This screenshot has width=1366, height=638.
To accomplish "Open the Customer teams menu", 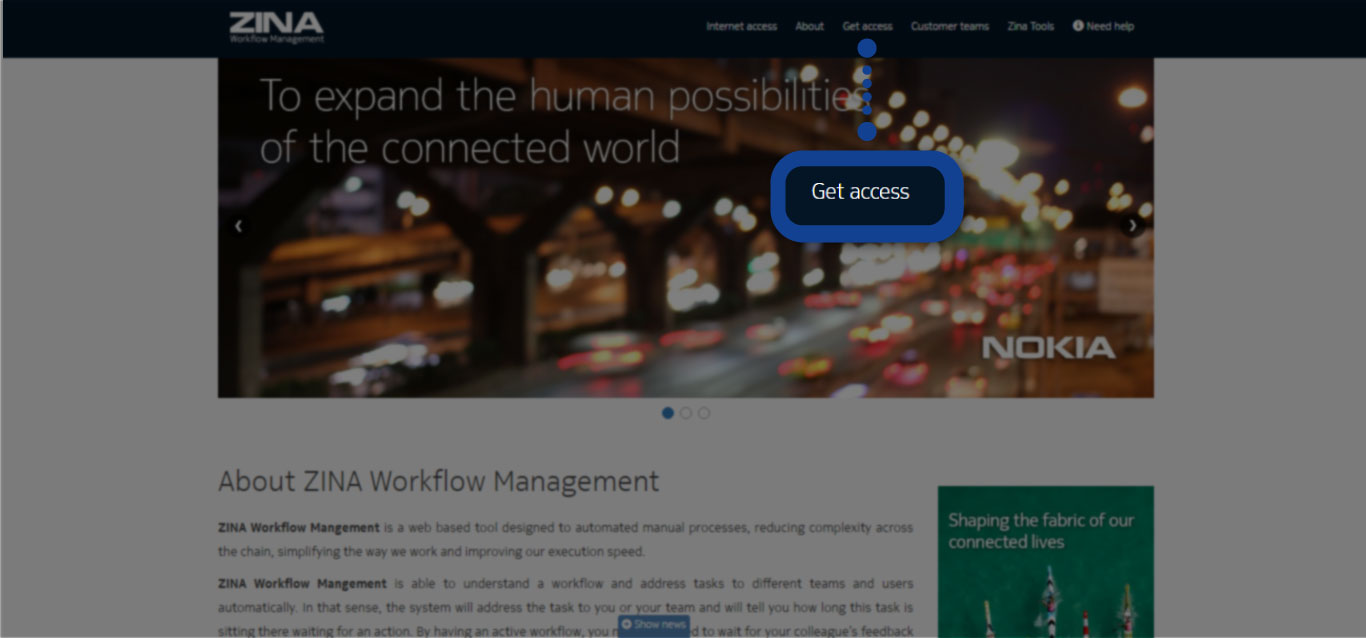I will [x=949, y=27].
